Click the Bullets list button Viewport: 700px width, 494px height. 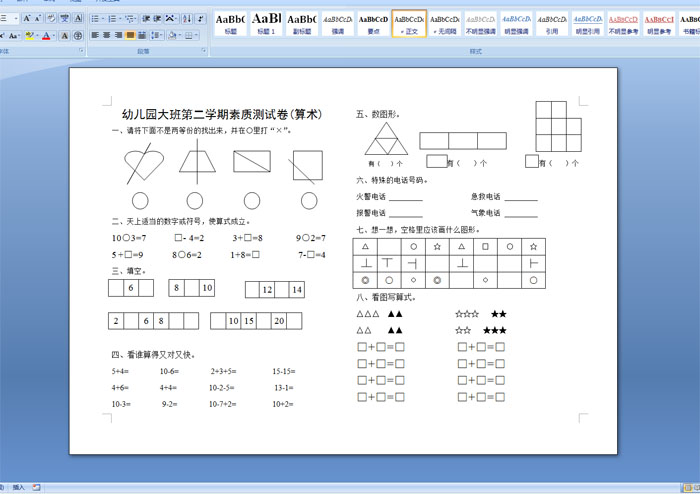coord(95,18)
